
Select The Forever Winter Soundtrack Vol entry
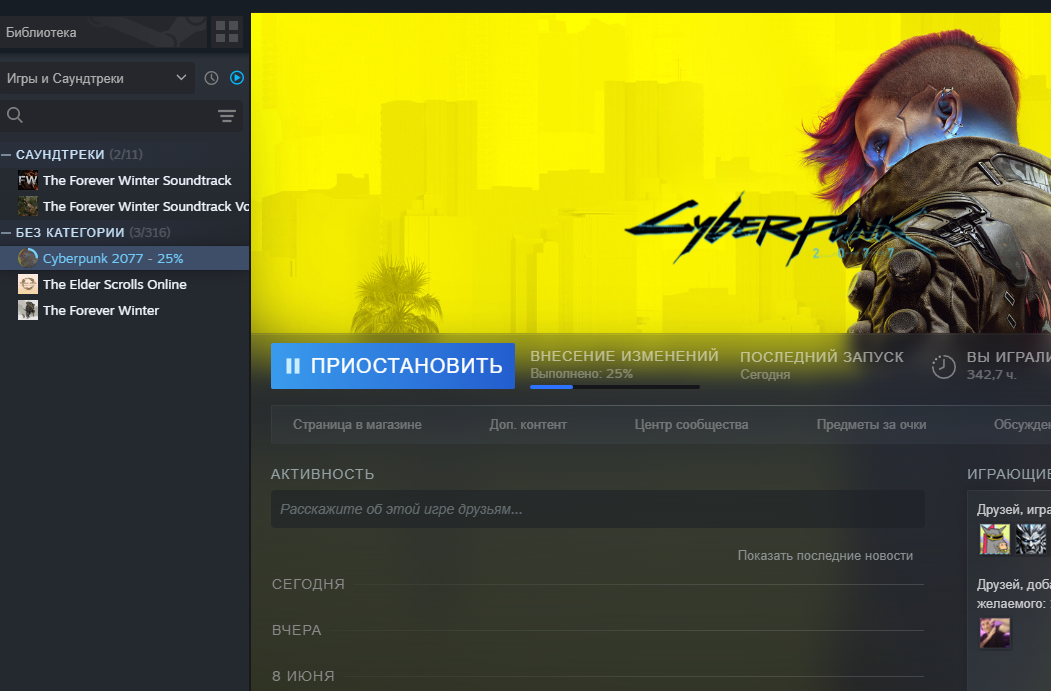pos(125,206)
